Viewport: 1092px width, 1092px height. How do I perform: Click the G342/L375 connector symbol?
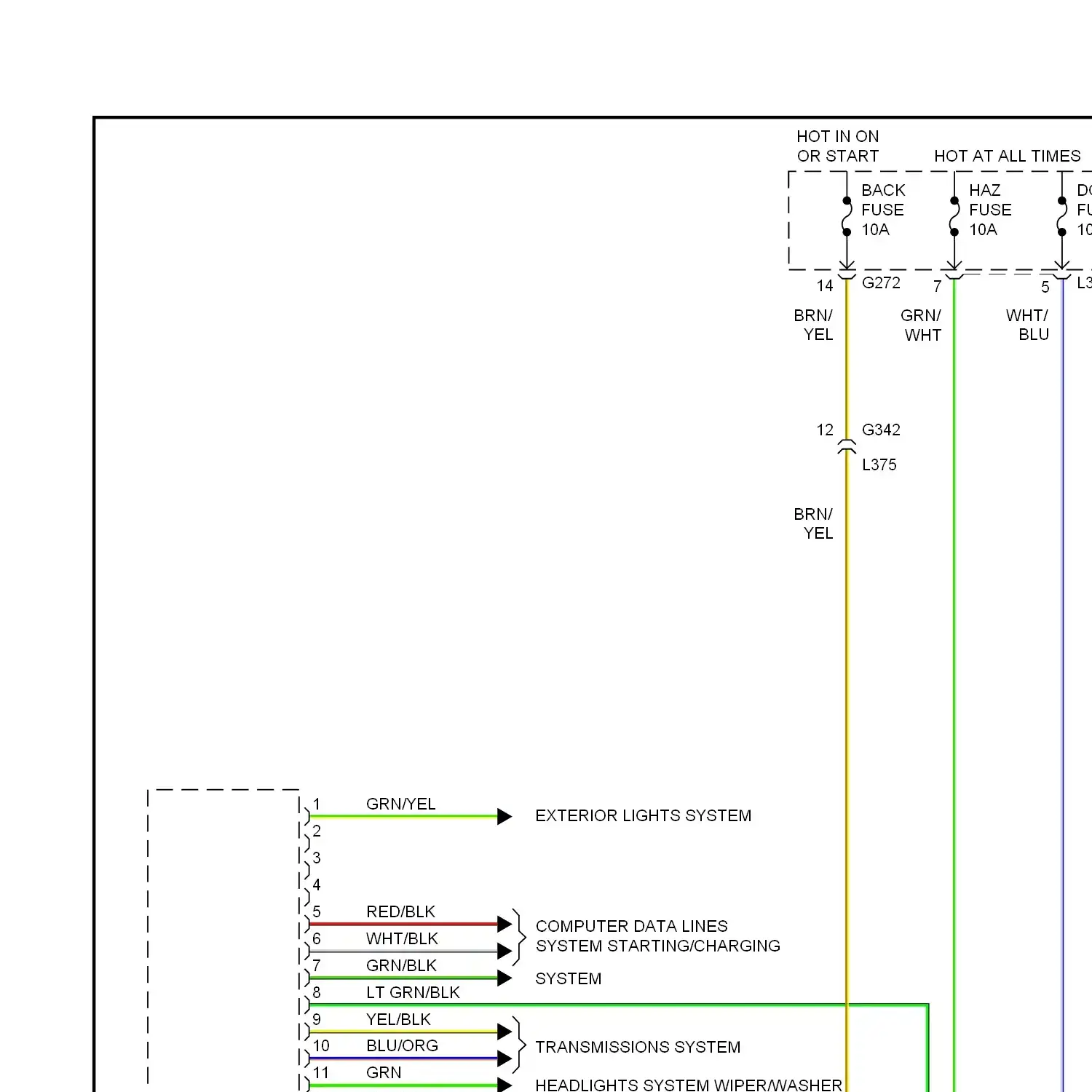[847, 447]
